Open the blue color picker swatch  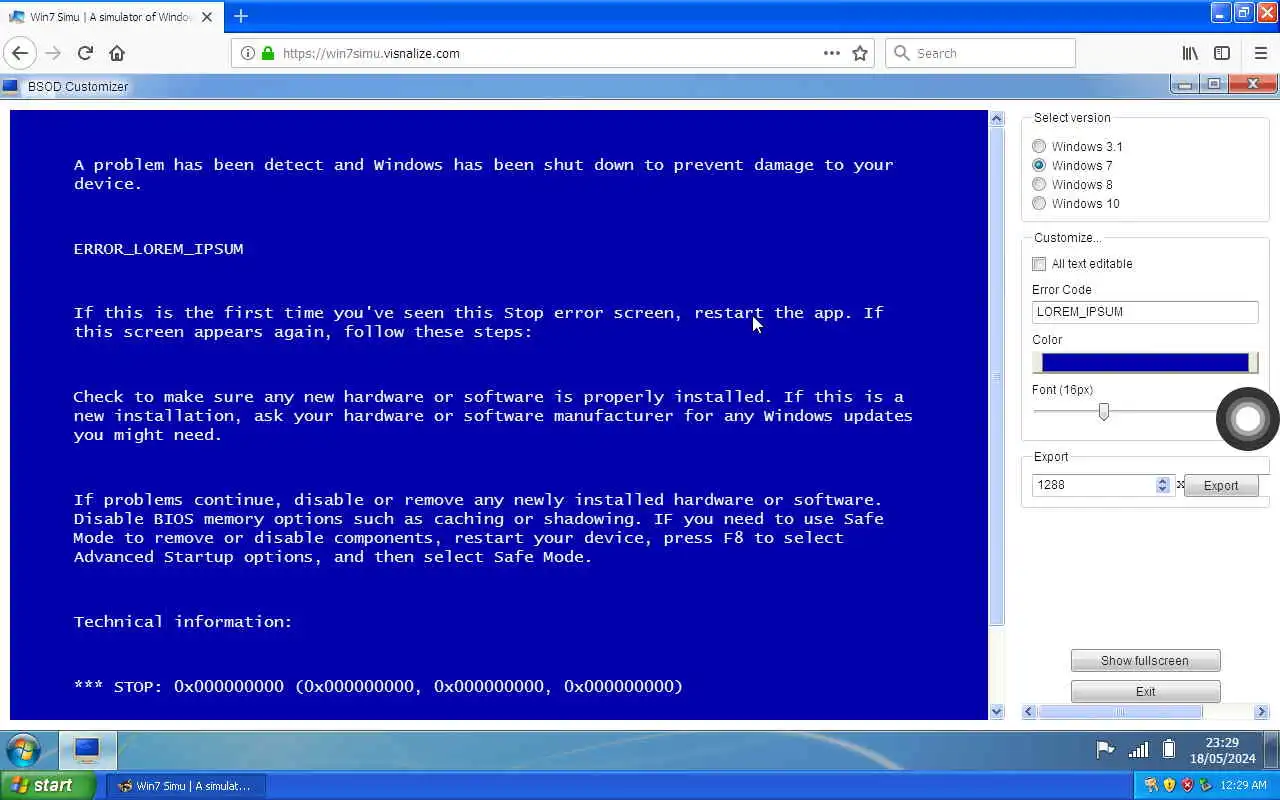click(x=1145, y=362)
